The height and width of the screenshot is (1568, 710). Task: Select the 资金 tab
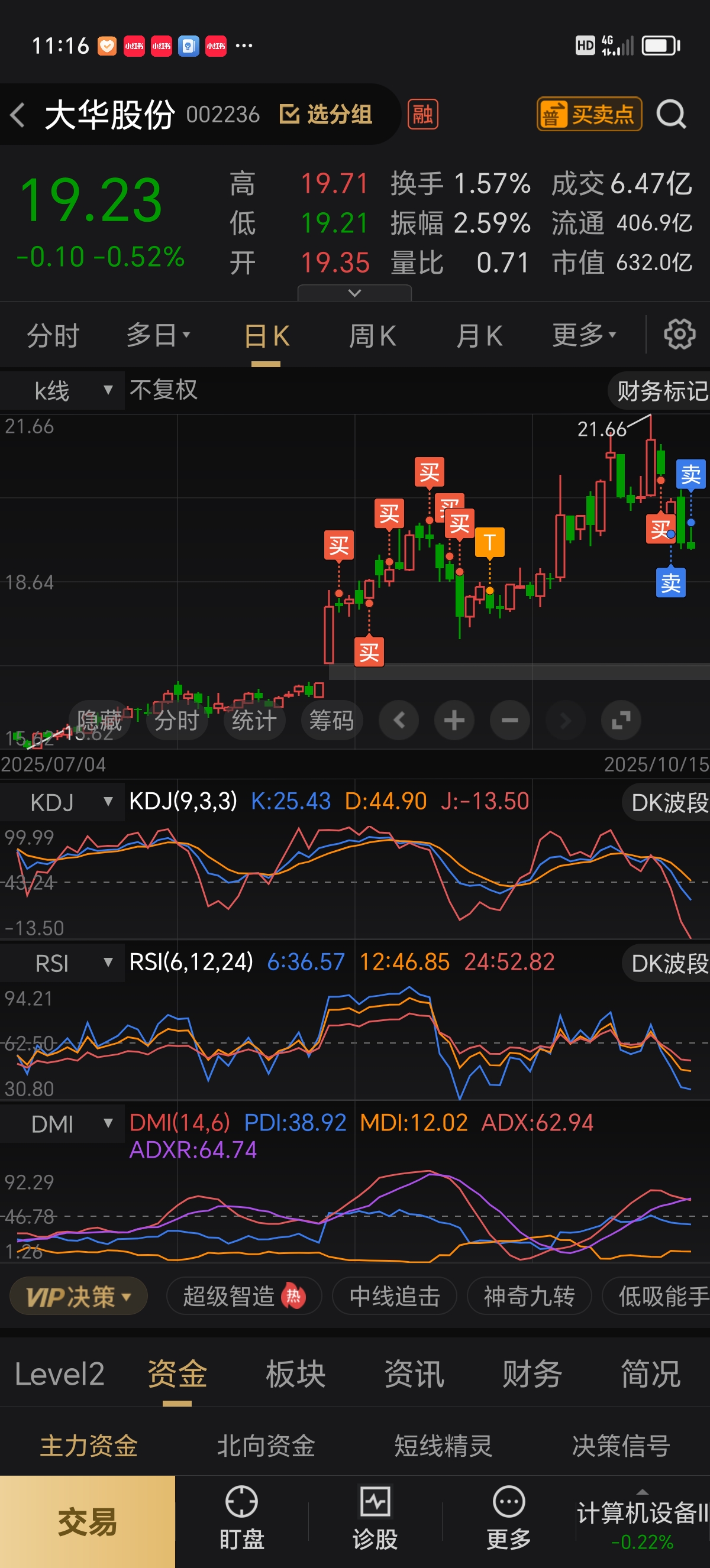(x=177, y=1374)
